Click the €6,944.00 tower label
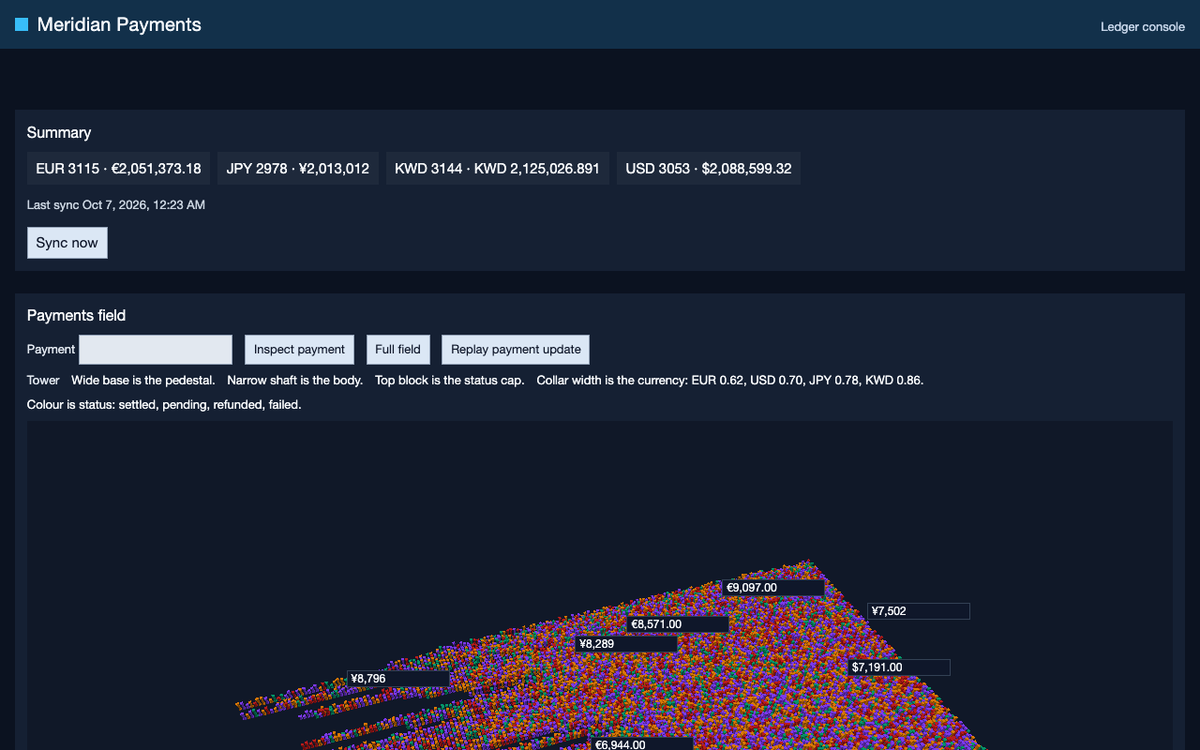Screen dimensions: 1200x750 coord(642,744)
